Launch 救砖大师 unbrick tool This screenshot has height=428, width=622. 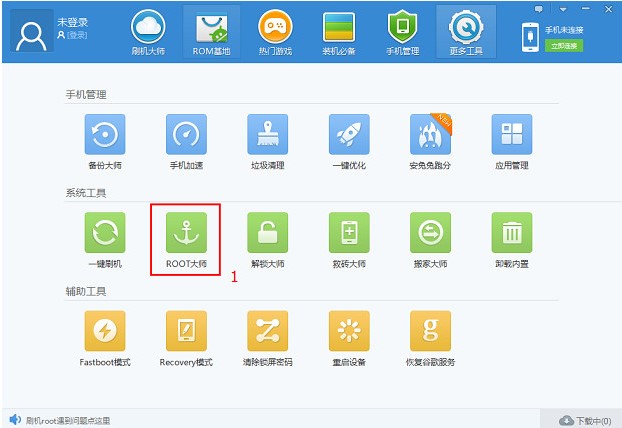coord(349,233)
